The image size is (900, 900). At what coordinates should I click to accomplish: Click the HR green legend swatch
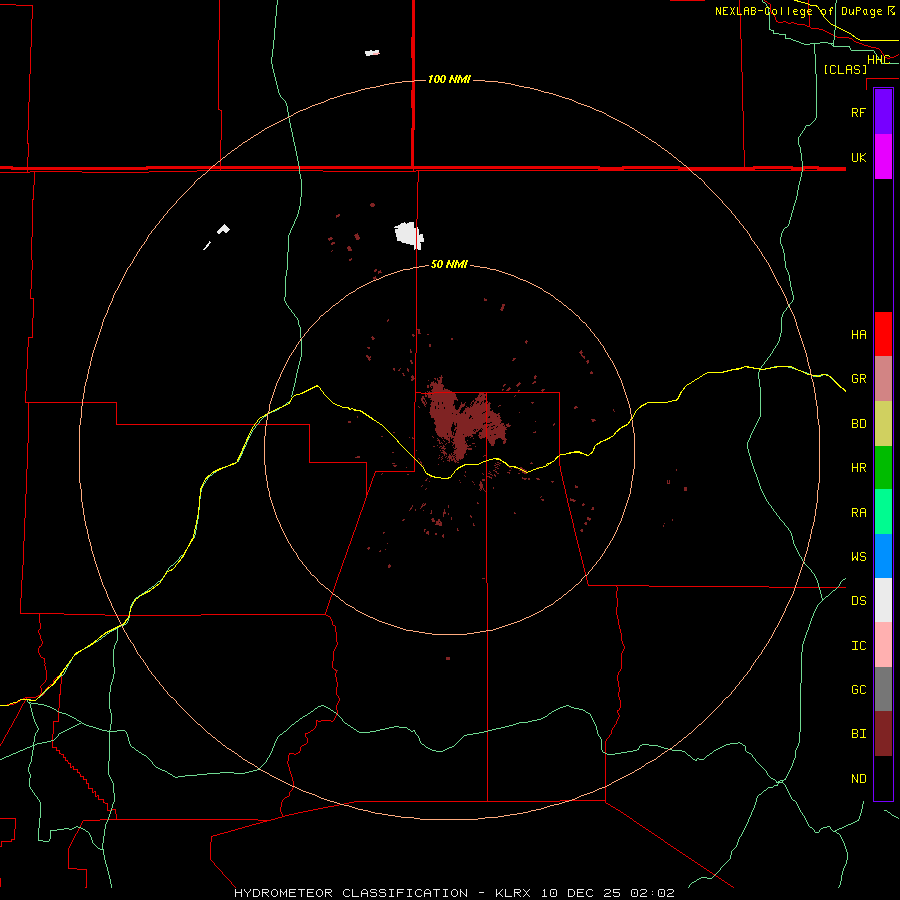(x=883, y=467)
